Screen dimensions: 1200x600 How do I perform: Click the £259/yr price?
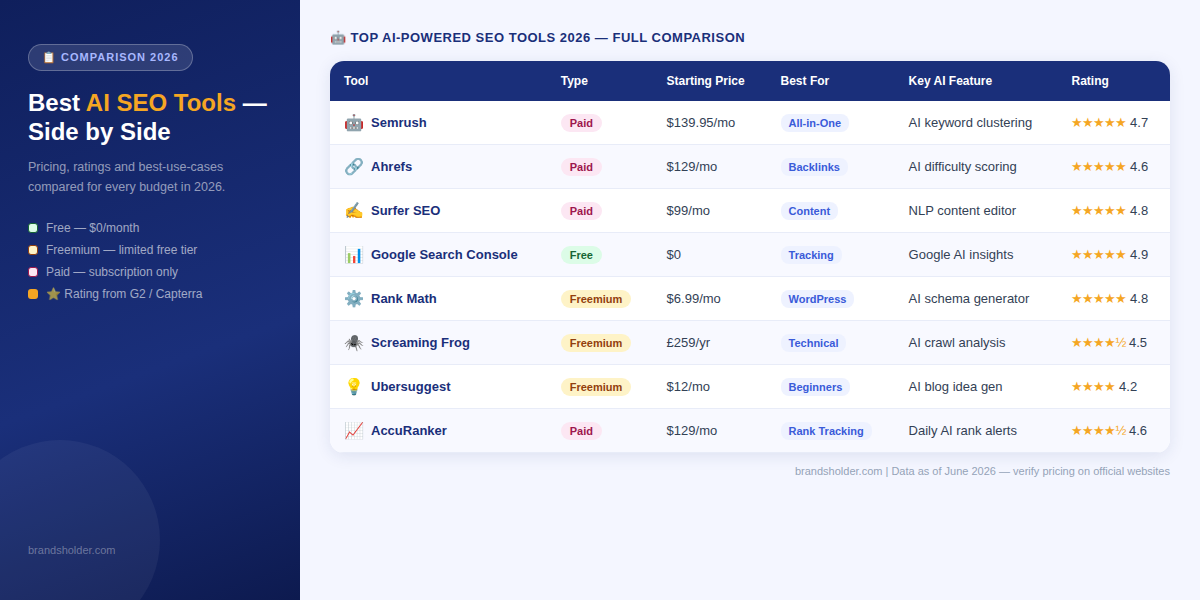688,343
